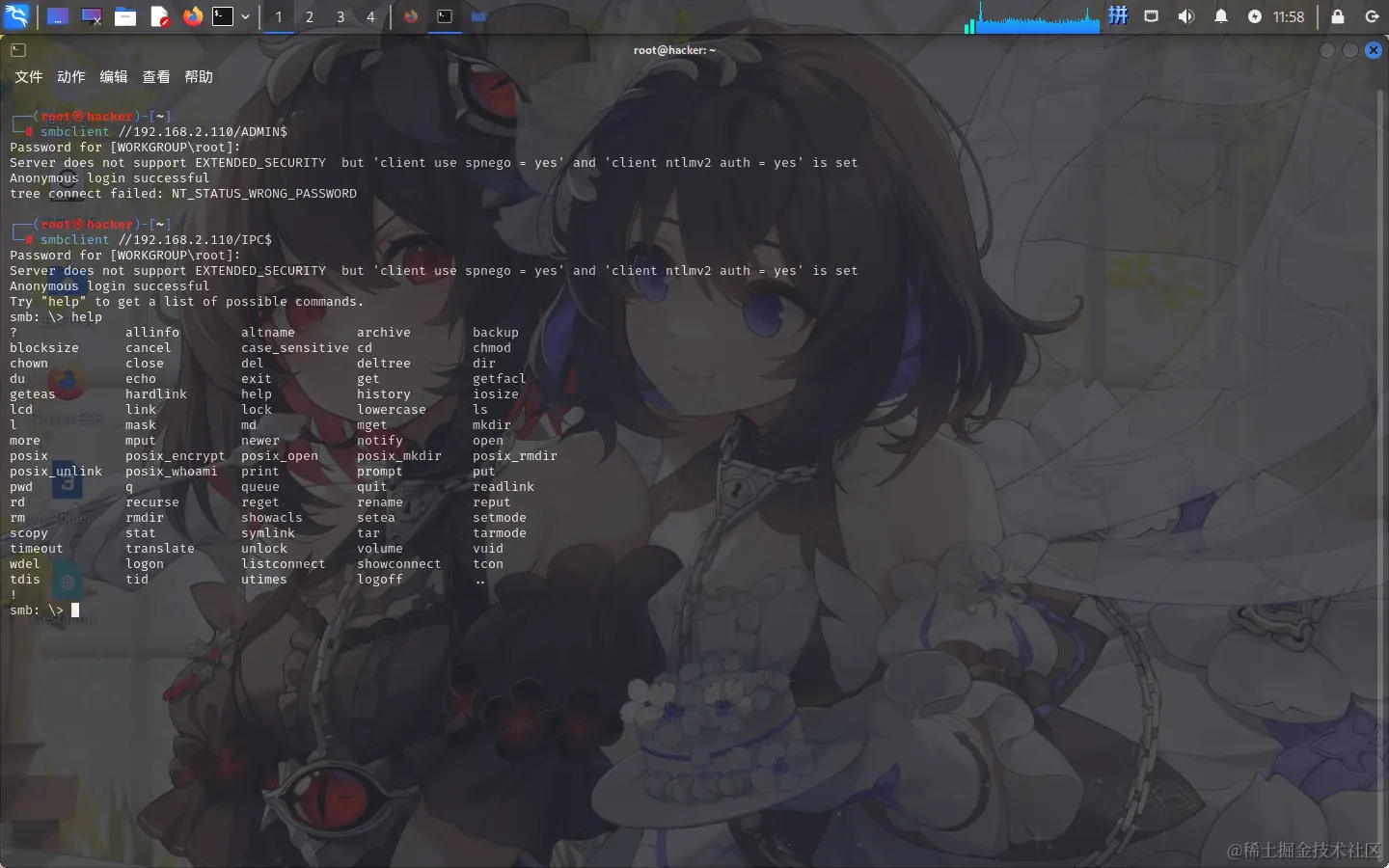
Task: Open the volume control icon
Action: pos(1186,16)
